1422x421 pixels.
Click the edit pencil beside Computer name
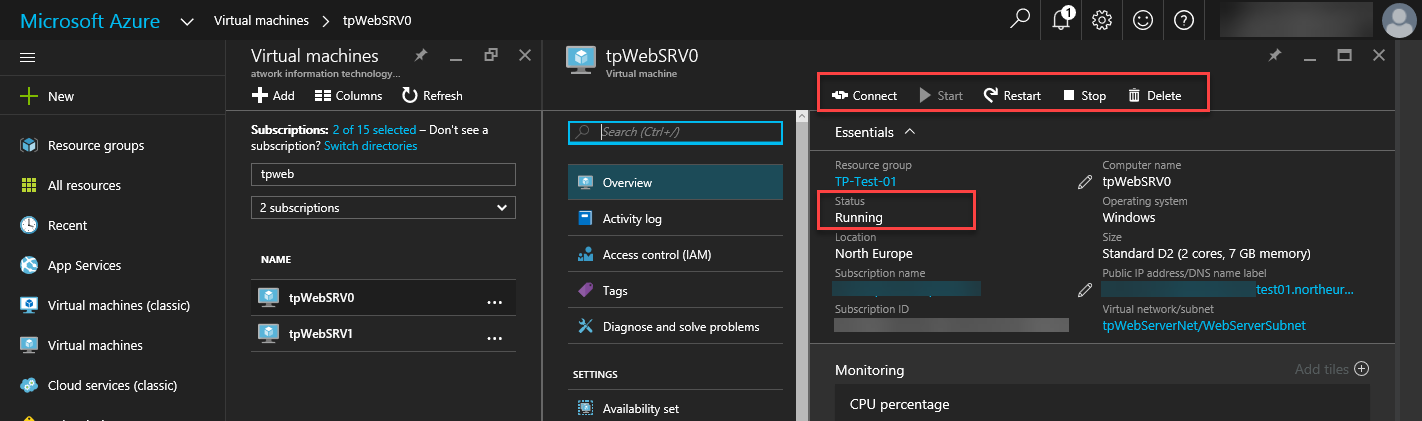coord(1084,182)
